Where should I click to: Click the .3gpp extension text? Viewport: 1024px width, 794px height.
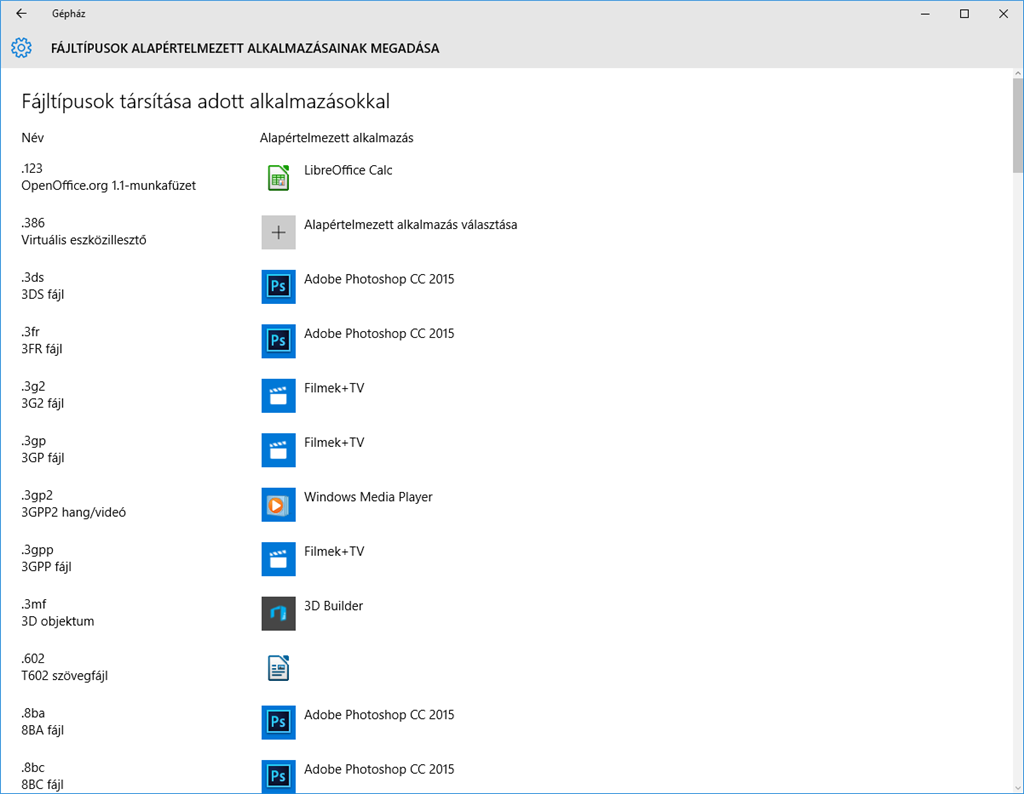[x=37, y=550]
